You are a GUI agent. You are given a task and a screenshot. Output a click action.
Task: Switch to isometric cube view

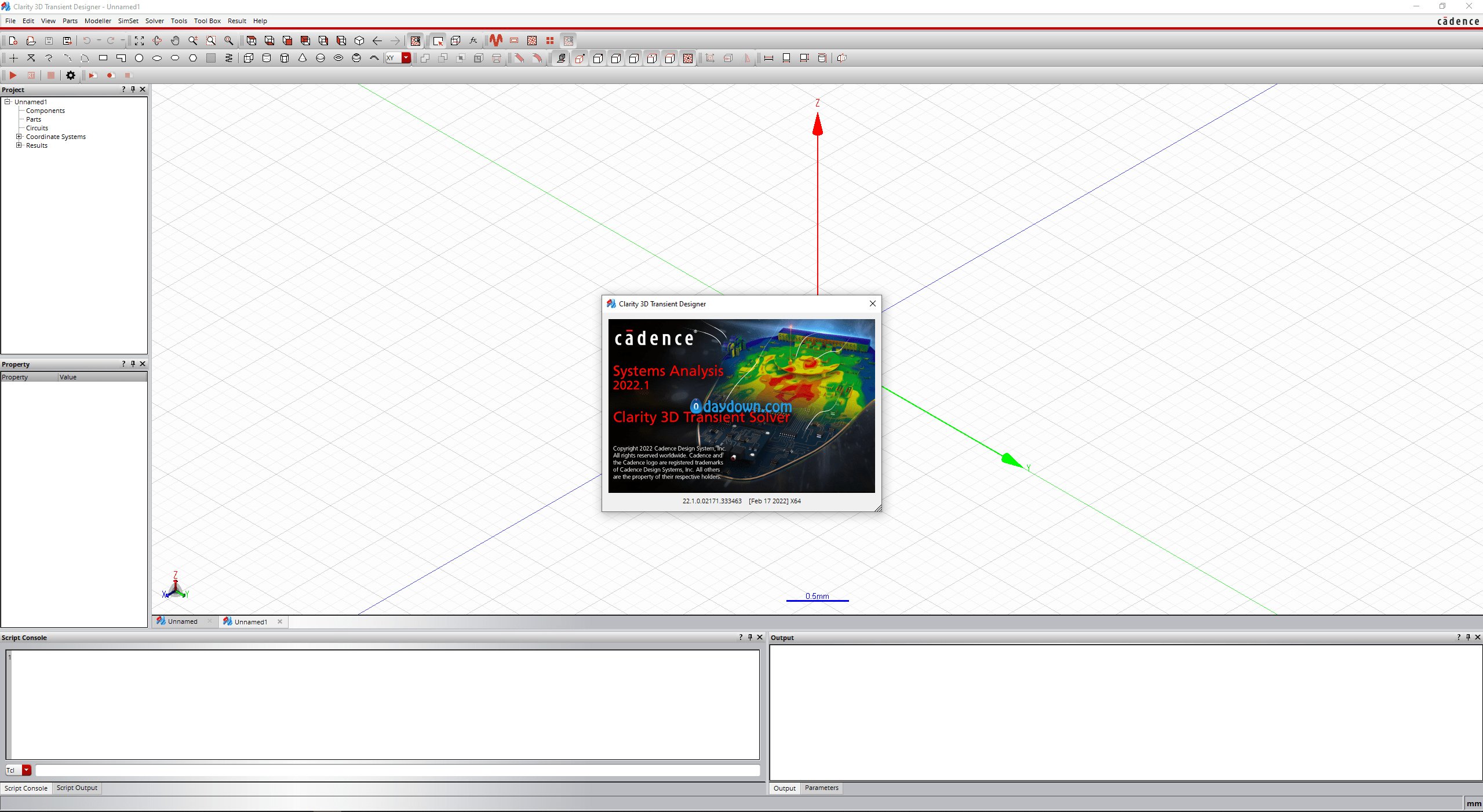359,41
